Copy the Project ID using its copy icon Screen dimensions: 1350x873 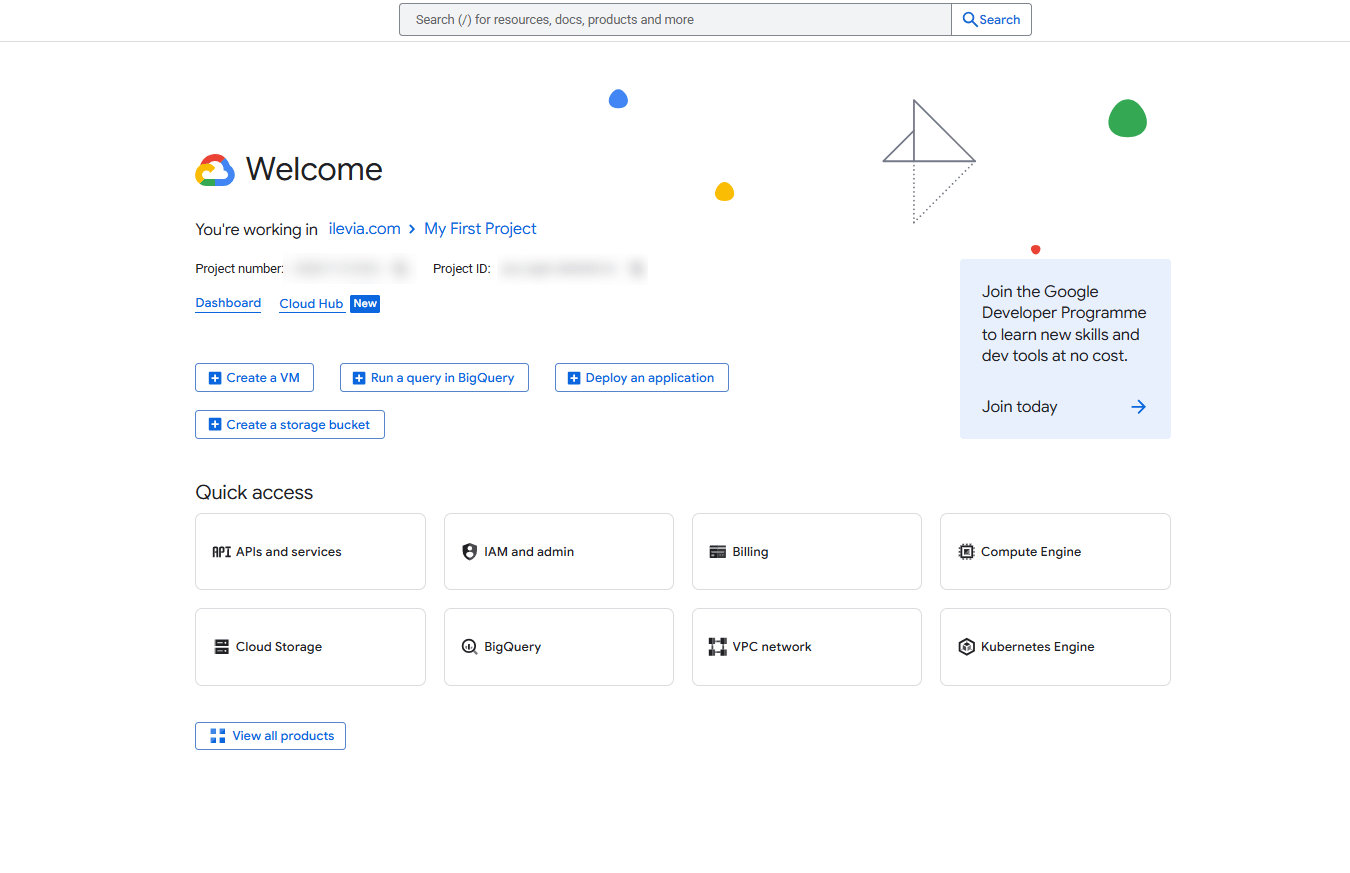pos(637,268)
